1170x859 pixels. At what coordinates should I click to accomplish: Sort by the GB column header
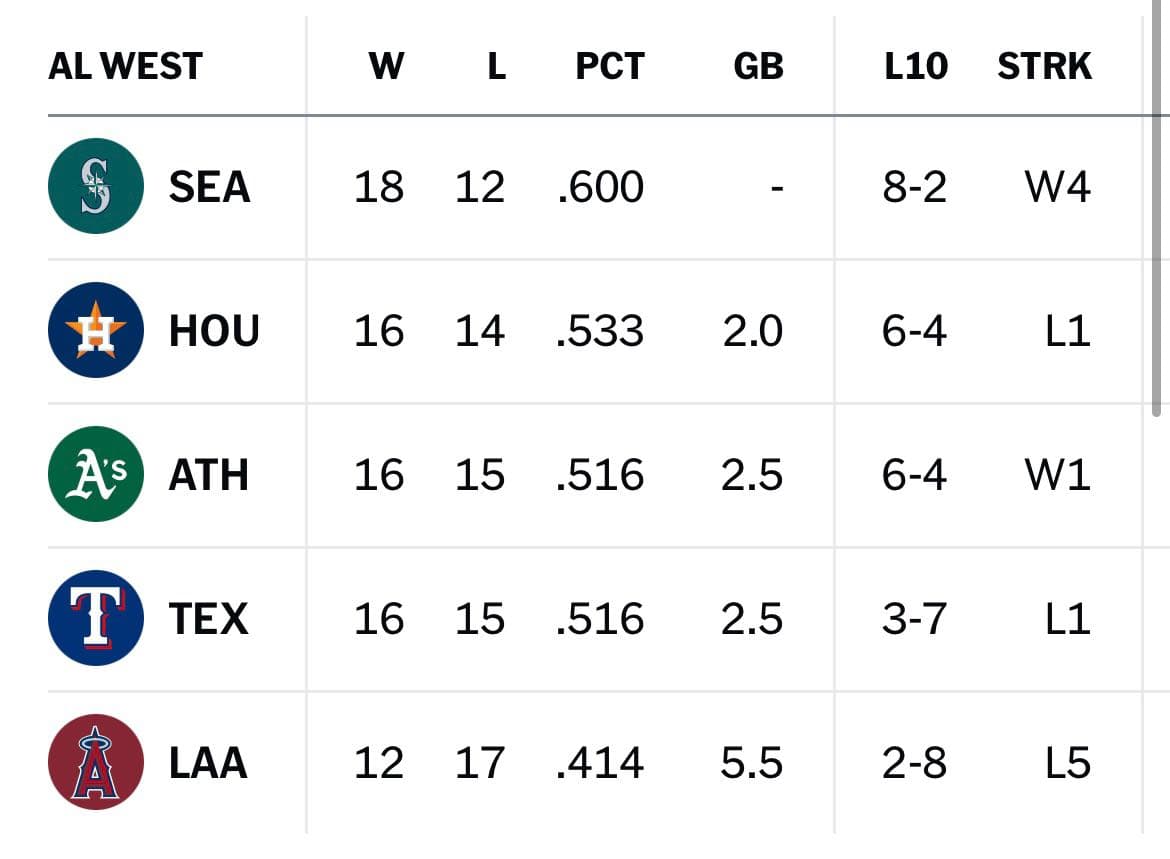pos(757,67)
